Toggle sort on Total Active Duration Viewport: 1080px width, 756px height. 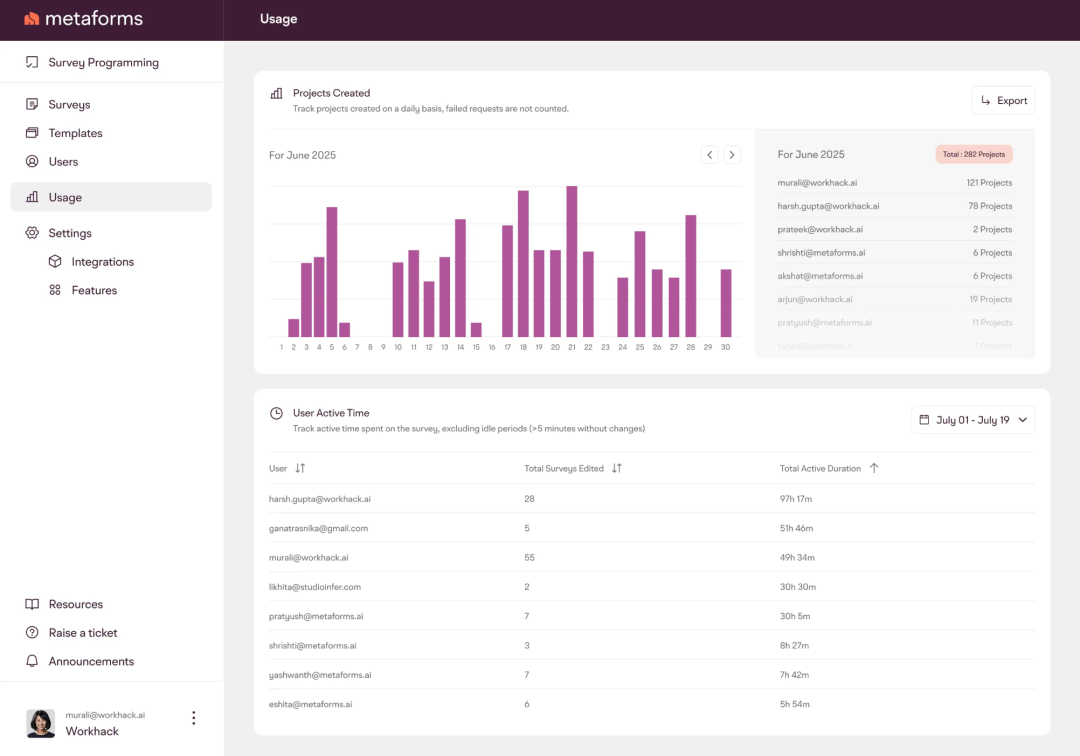pyautogui.click(x=874, y=468)
